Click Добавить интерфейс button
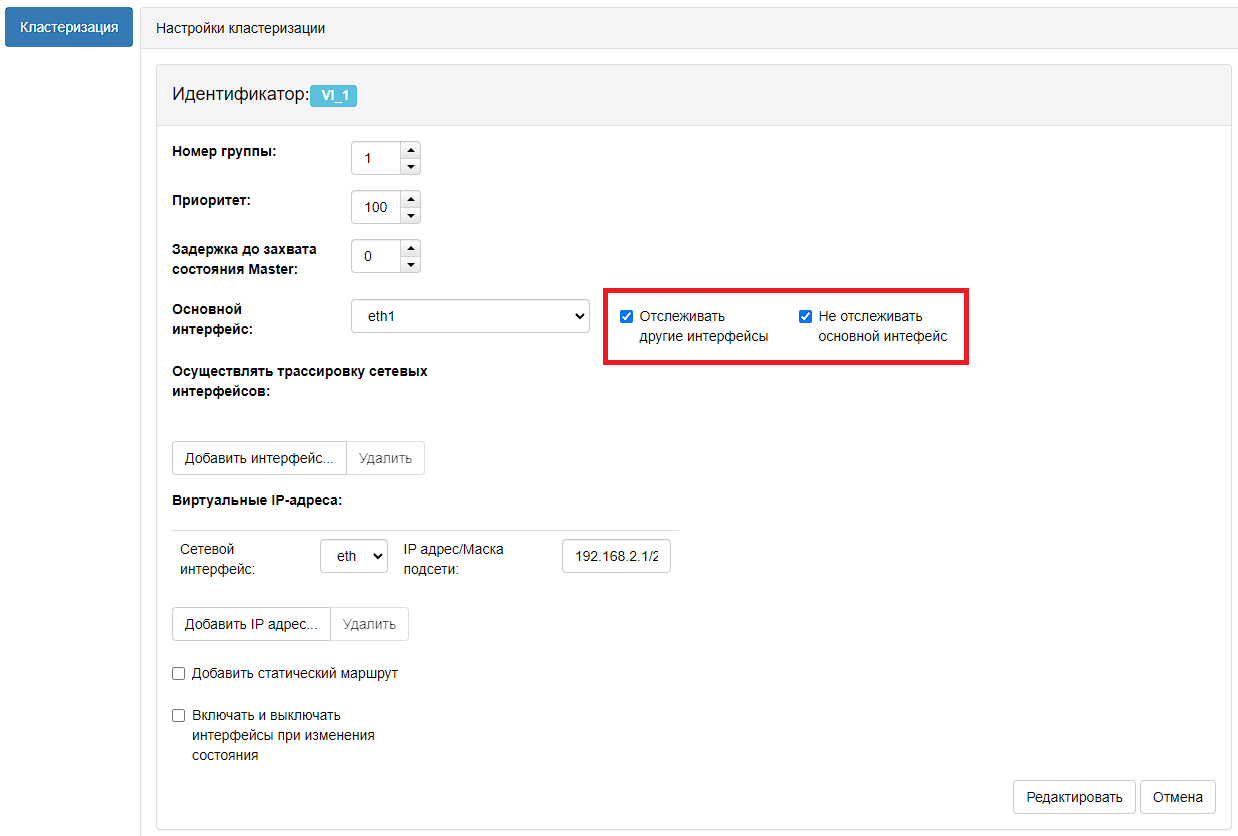Screen dimensions: 1238x836 click(259, 458)
